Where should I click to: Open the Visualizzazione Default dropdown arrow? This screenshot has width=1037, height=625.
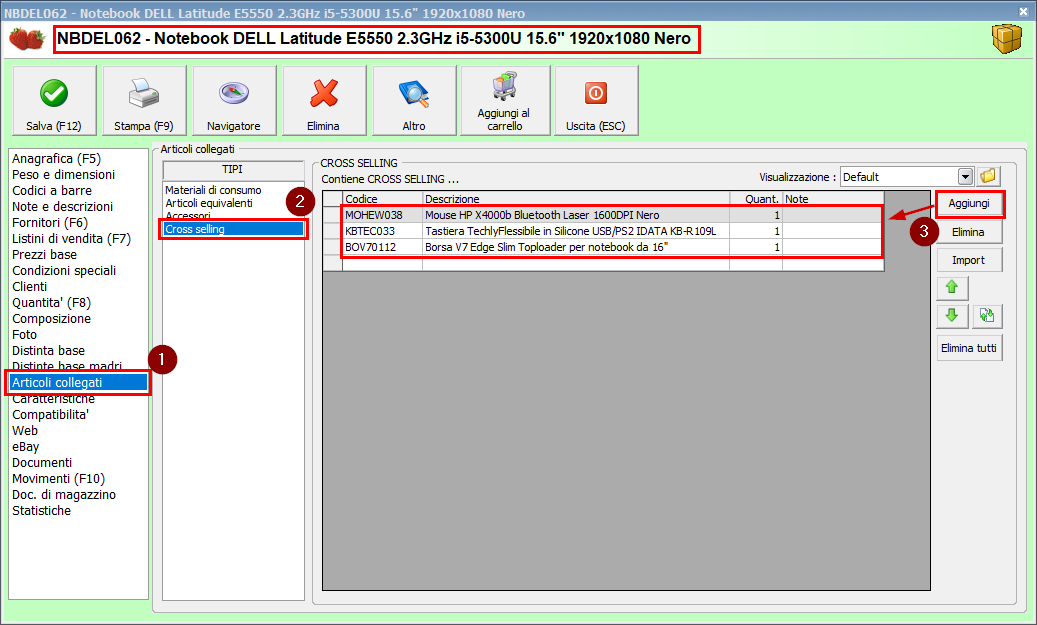tap(966, 177)
